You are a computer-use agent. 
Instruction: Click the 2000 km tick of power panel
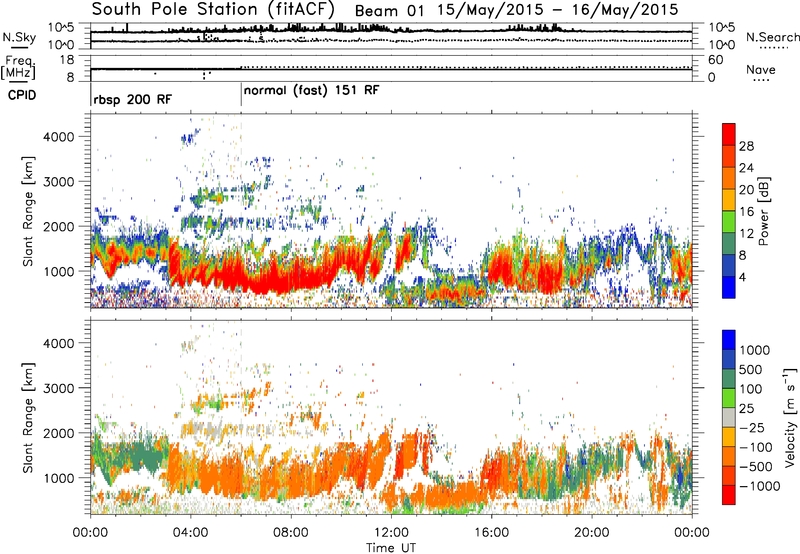(58, 226)
